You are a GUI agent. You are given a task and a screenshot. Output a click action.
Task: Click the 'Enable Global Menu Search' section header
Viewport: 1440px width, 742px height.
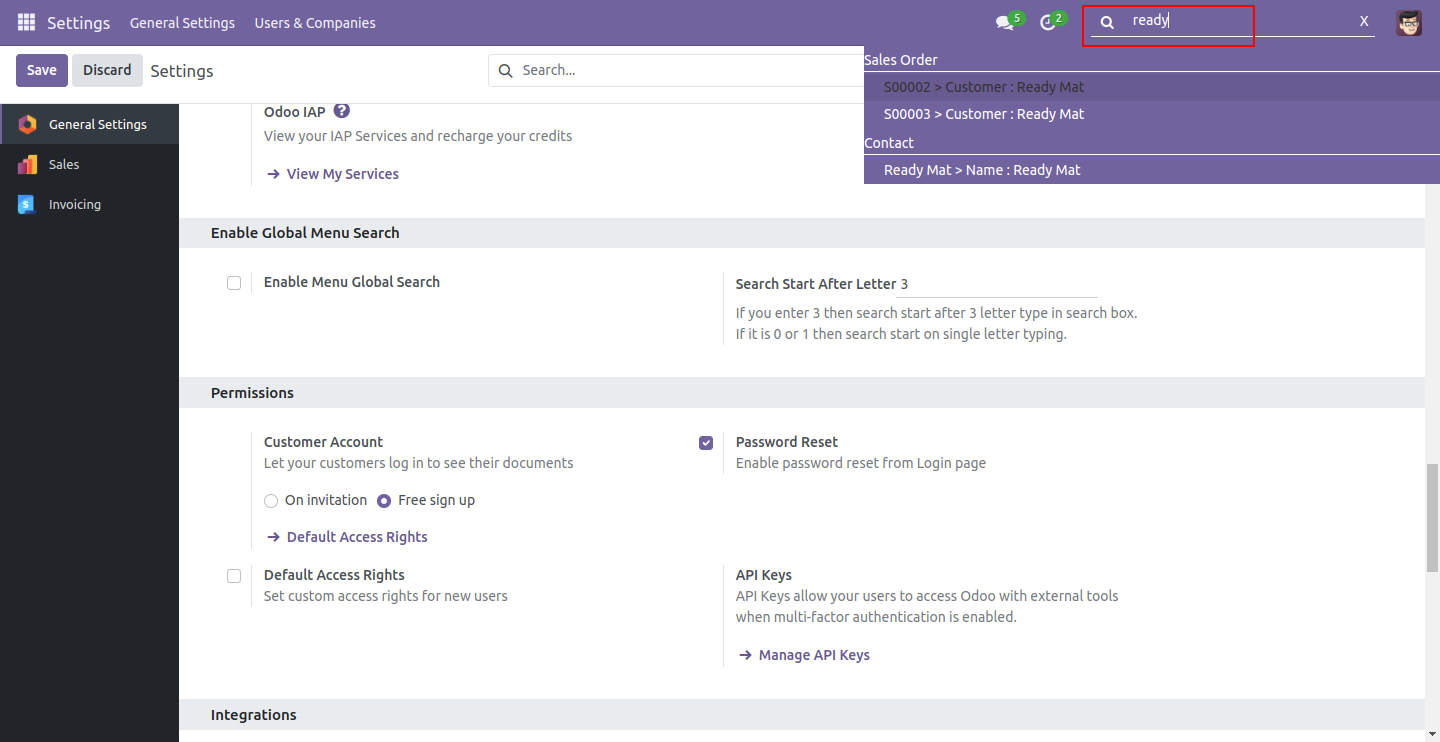click(305, 233)
